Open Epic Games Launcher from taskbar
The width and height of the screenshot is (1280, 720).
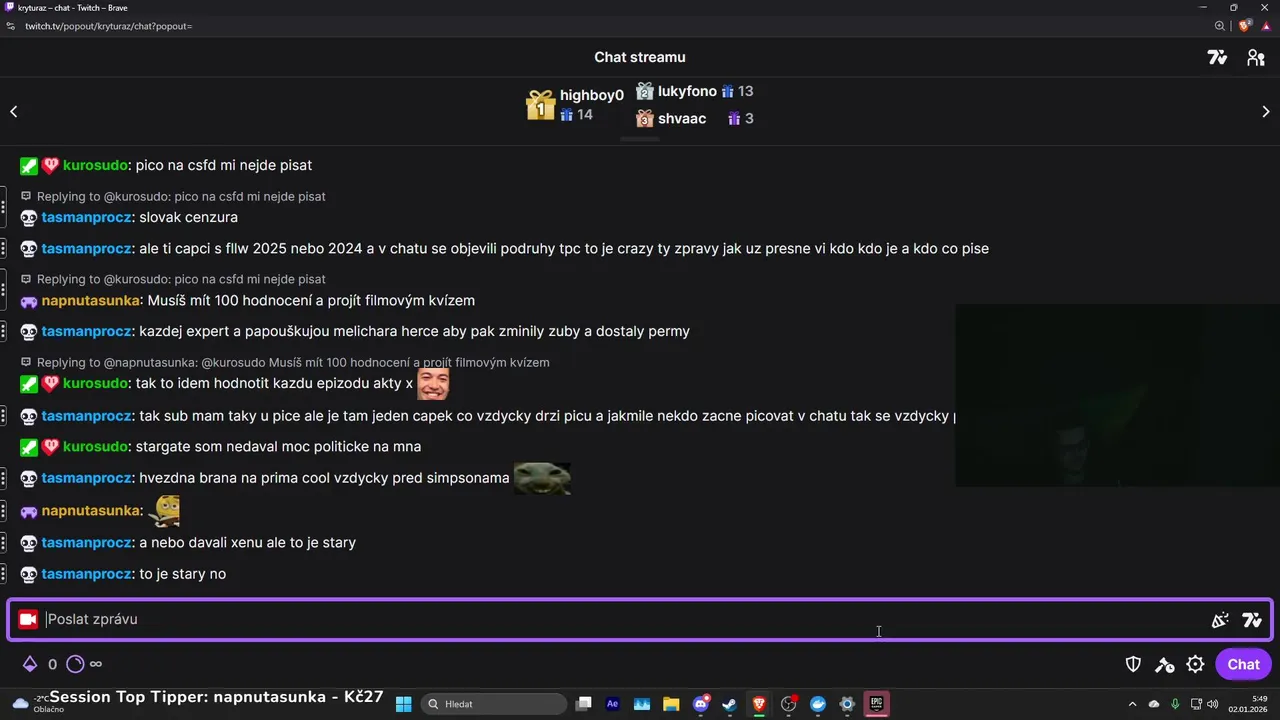[876, 704]
